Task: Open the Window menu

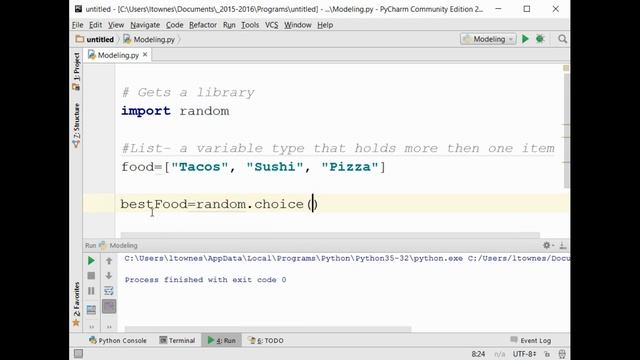Action: pyautogui.click(x=298, y=25)
